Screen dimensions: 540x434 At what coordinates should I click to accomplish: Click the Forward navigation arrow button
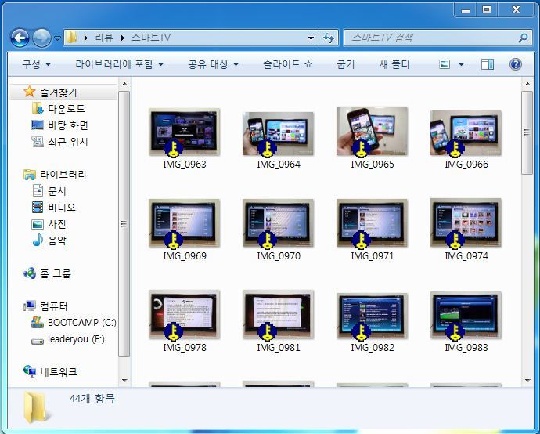[42, 37]
